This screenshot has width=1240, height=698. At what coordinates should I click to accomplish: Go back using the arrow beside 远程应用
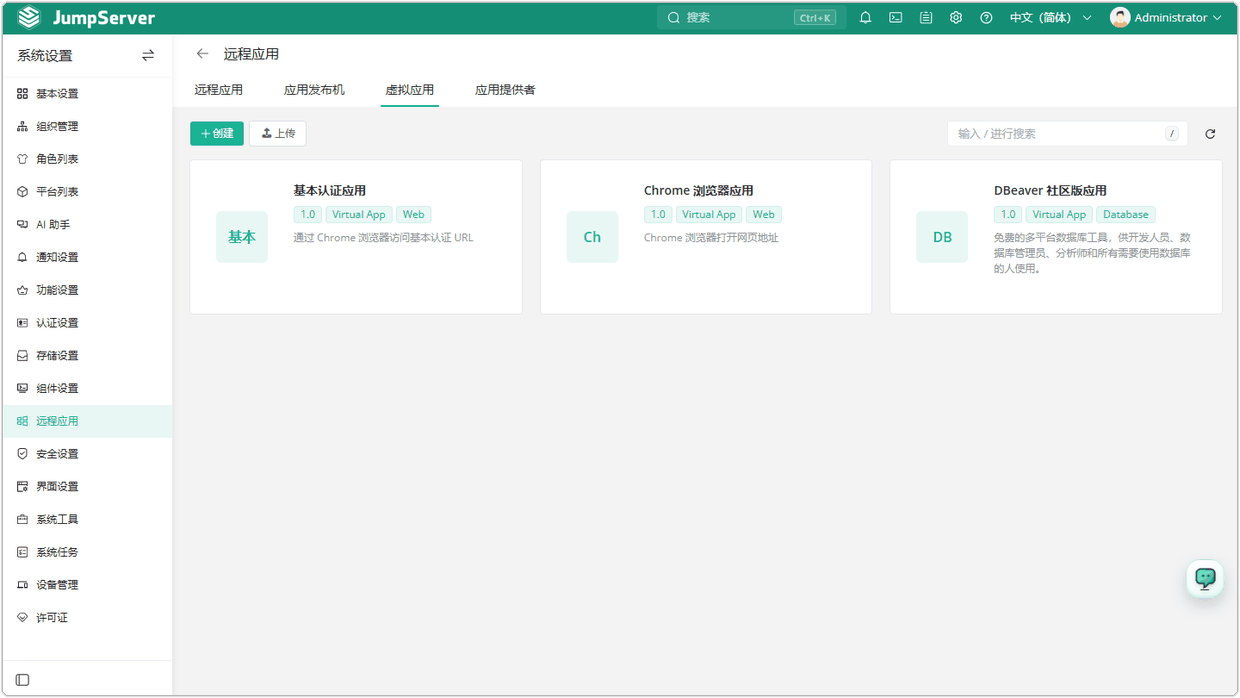(203, 54)
